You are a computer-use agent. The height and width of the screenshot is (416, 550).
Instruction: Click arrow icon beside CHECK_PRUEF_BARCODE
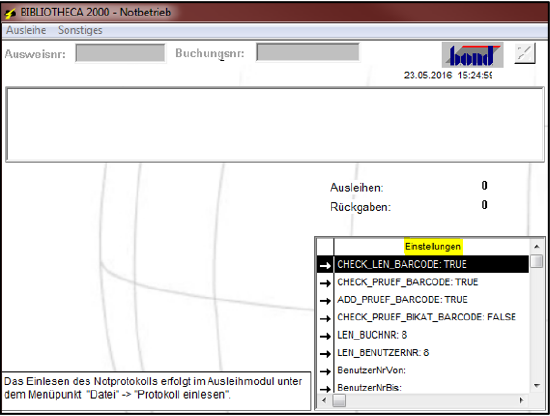click(326, 283)
